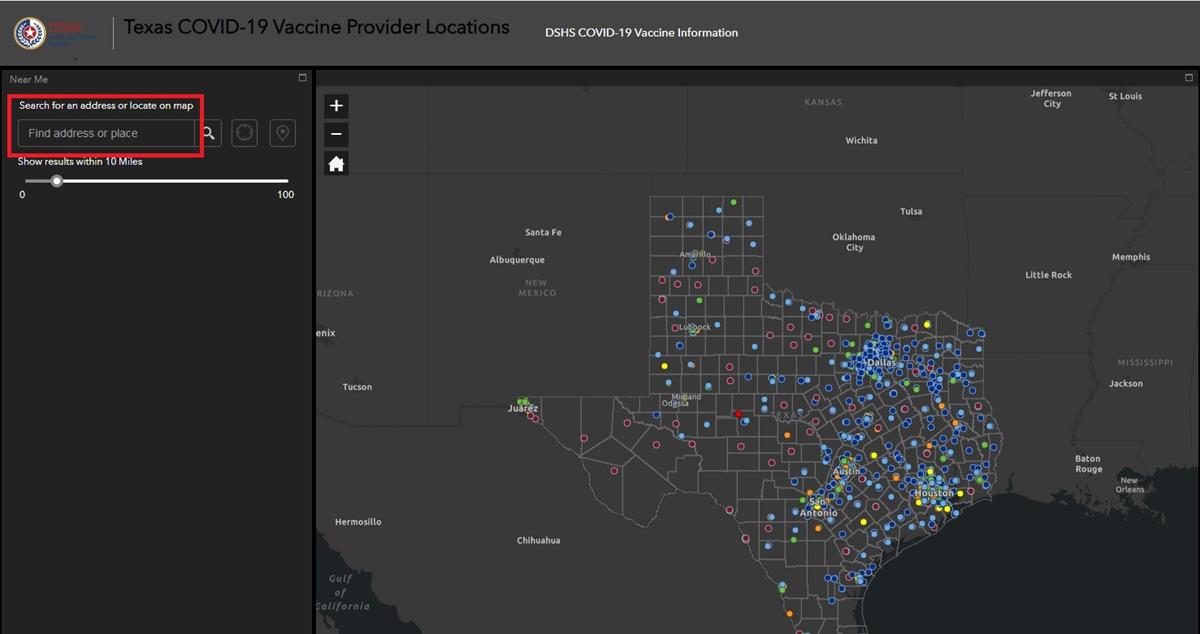Maximize the Near Me panel
Viewport: 1200px width, 634px height.
303,78
